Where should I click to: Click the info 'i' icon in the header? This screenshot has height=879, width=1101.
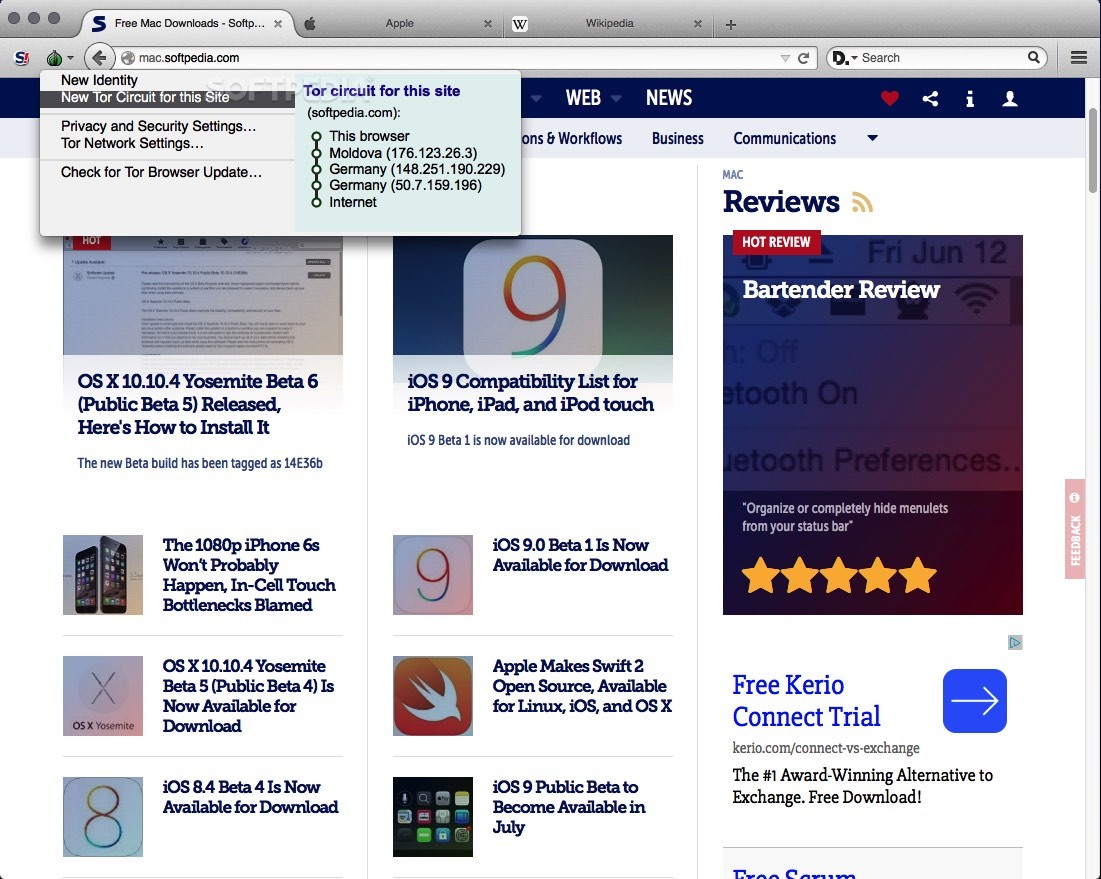(x=970, y=98)
